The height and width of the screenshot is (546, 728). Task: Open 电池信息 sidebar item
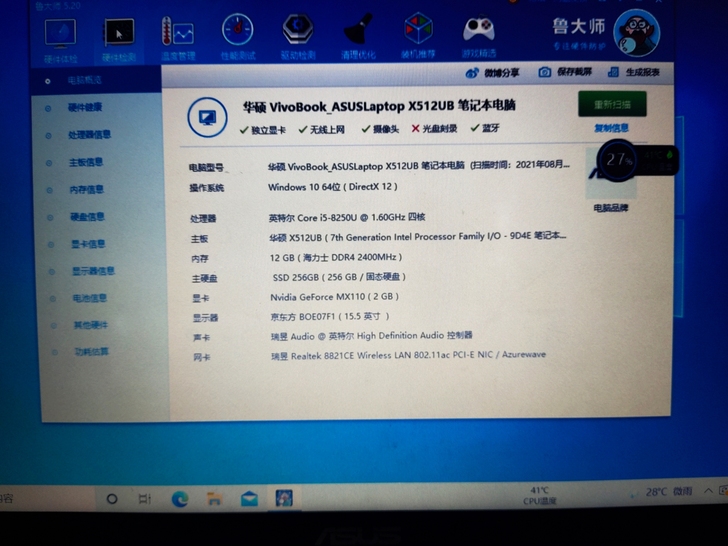click(90, 298)
